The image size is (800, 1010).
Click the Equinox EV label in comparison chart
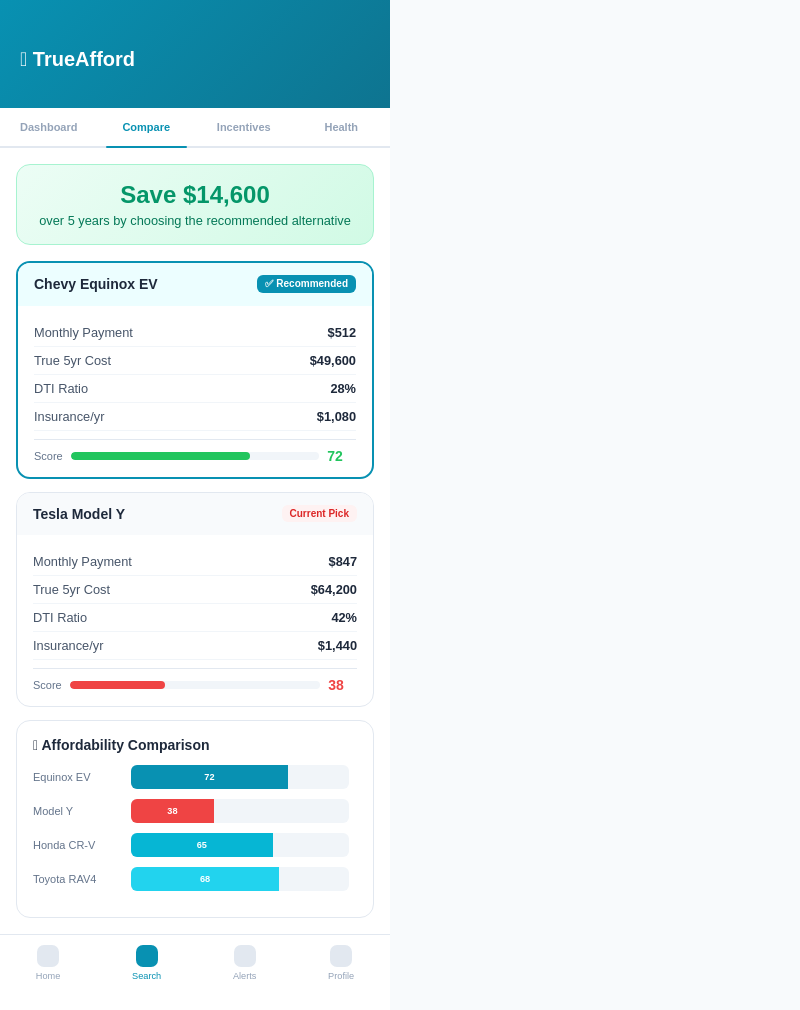point(62,777)
